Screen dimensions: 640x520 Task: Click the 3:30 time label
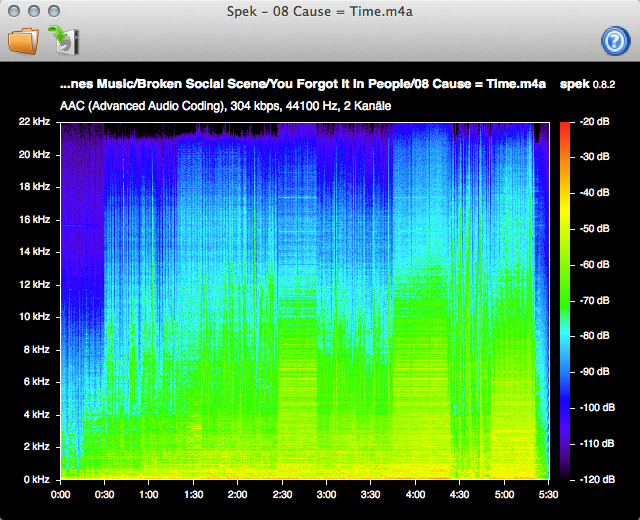tap(371, 495)
